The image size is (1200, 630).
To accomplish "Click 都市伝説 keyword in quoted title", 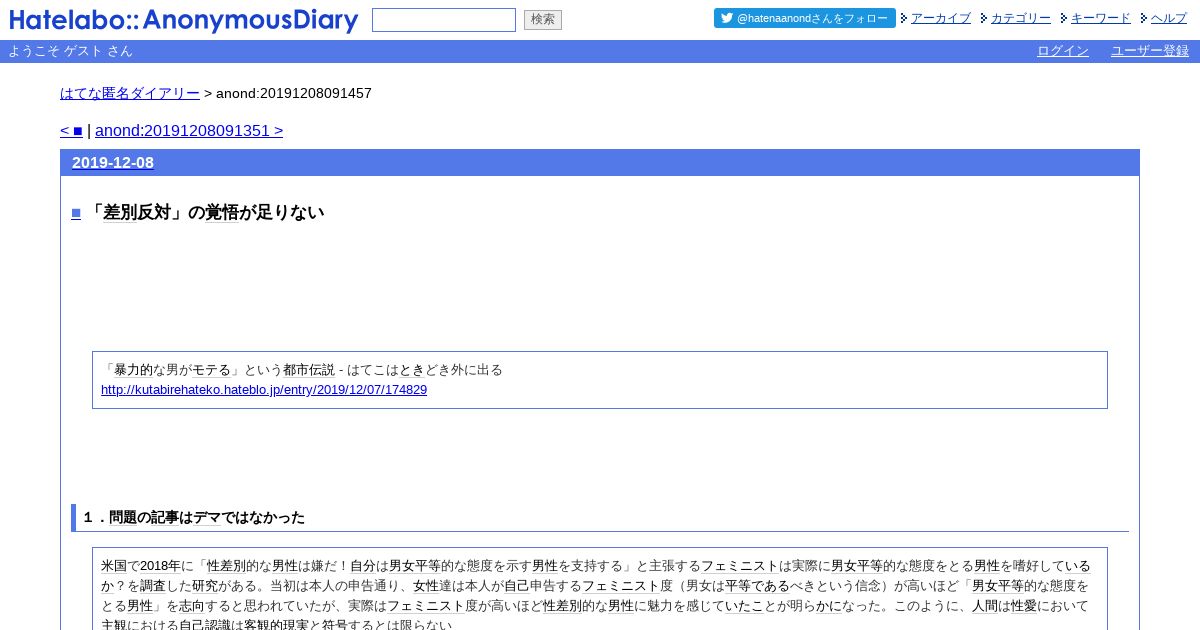I will coord(309,370).
